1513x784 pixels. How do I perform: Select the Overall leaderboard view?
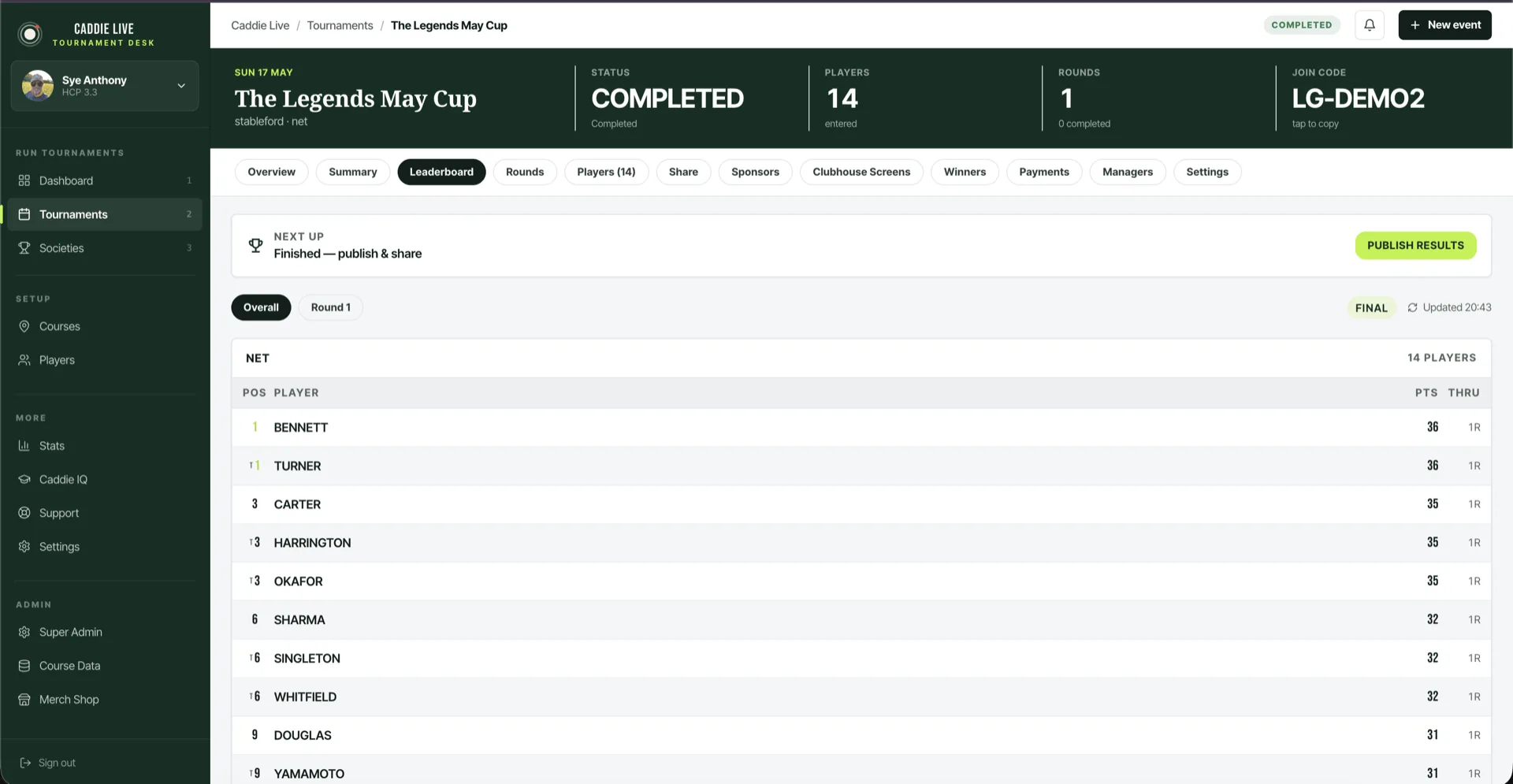point(261,307)
